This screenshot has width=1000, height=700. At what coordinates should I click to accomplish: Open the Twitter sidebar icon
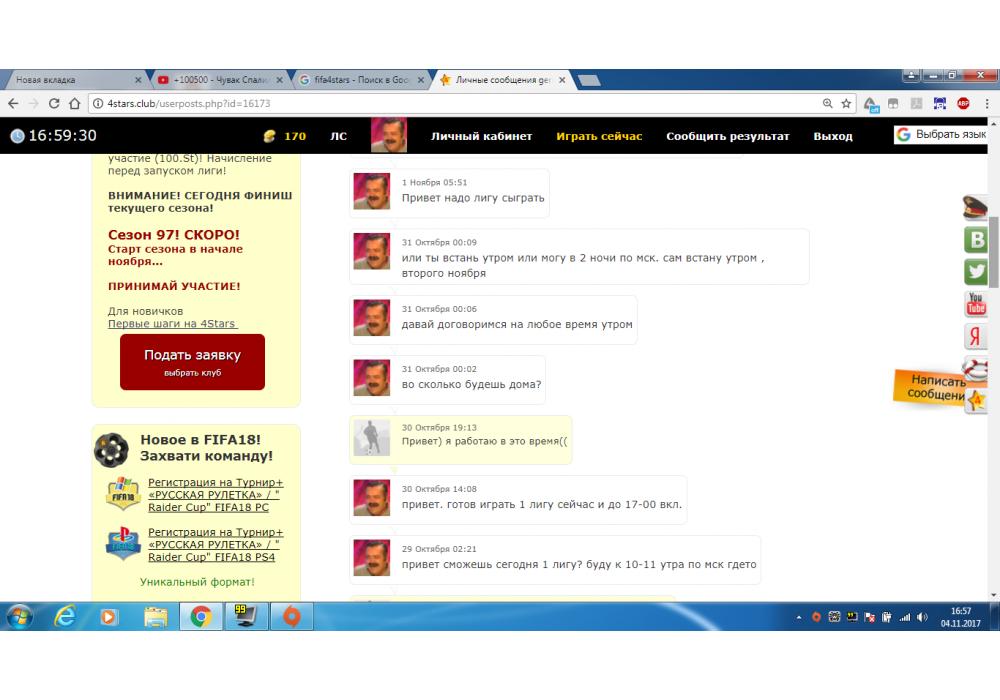[x=976, y=271]
